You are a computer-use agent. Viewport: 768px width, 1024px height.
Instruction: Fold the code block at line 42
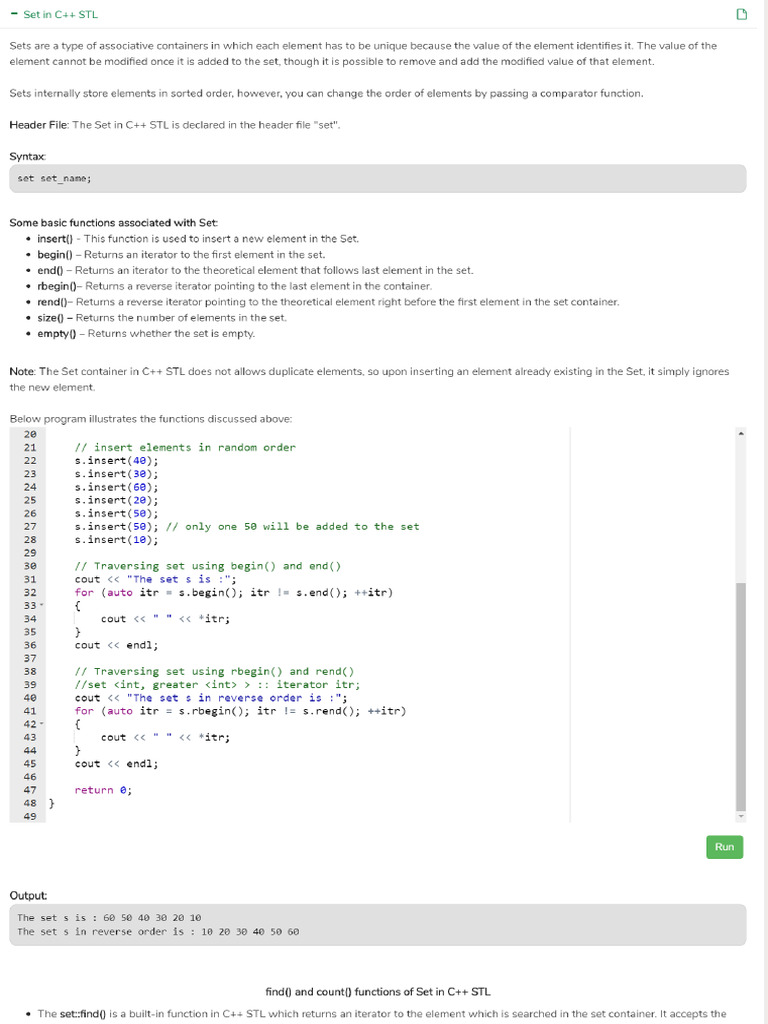pyautogui.click(x=41, y=725)
